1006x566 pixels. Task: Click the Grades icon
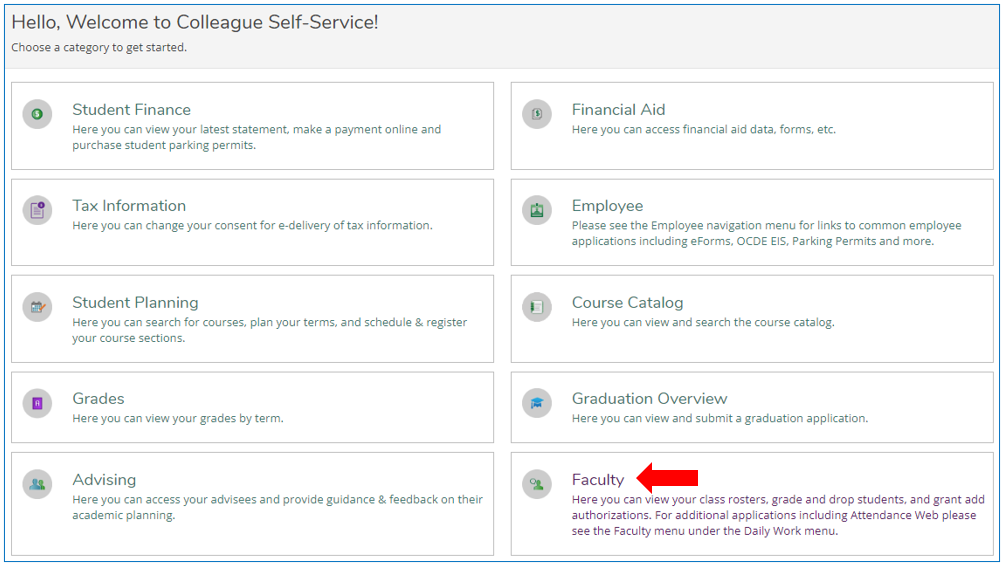coord(37,403)
